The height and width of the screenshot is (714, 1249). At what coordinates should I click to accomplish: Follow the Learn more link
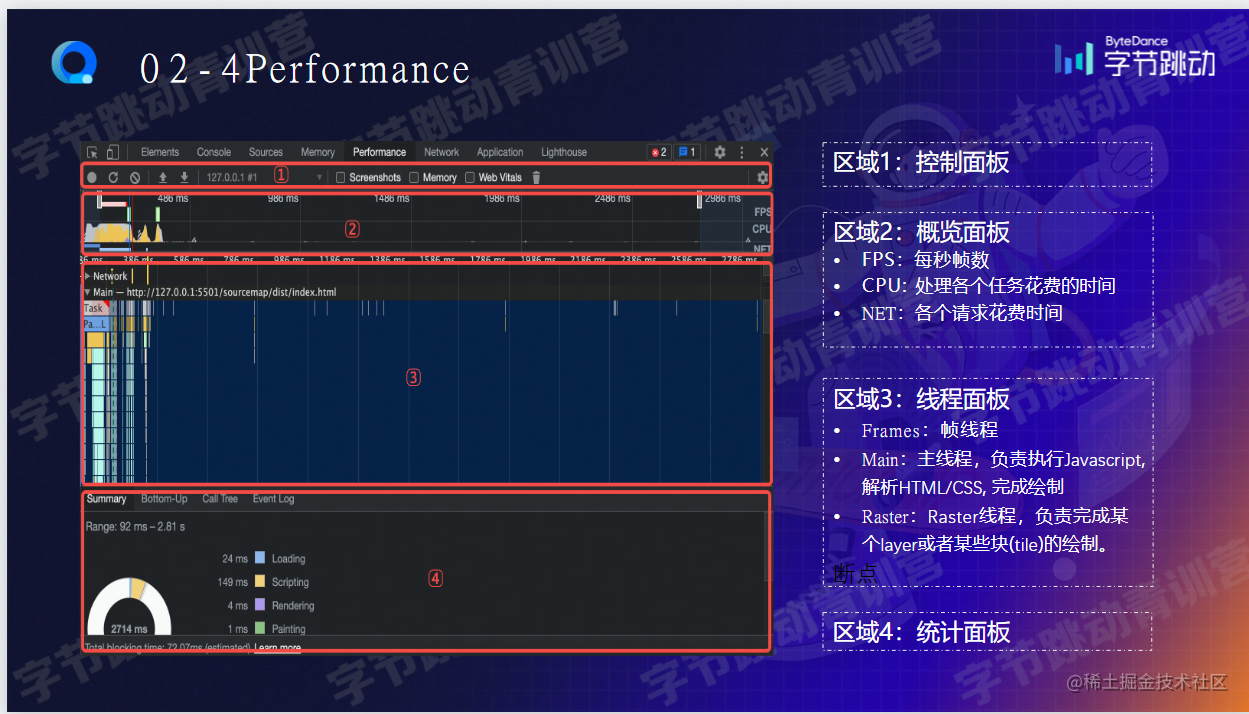[x=277, y=648]
